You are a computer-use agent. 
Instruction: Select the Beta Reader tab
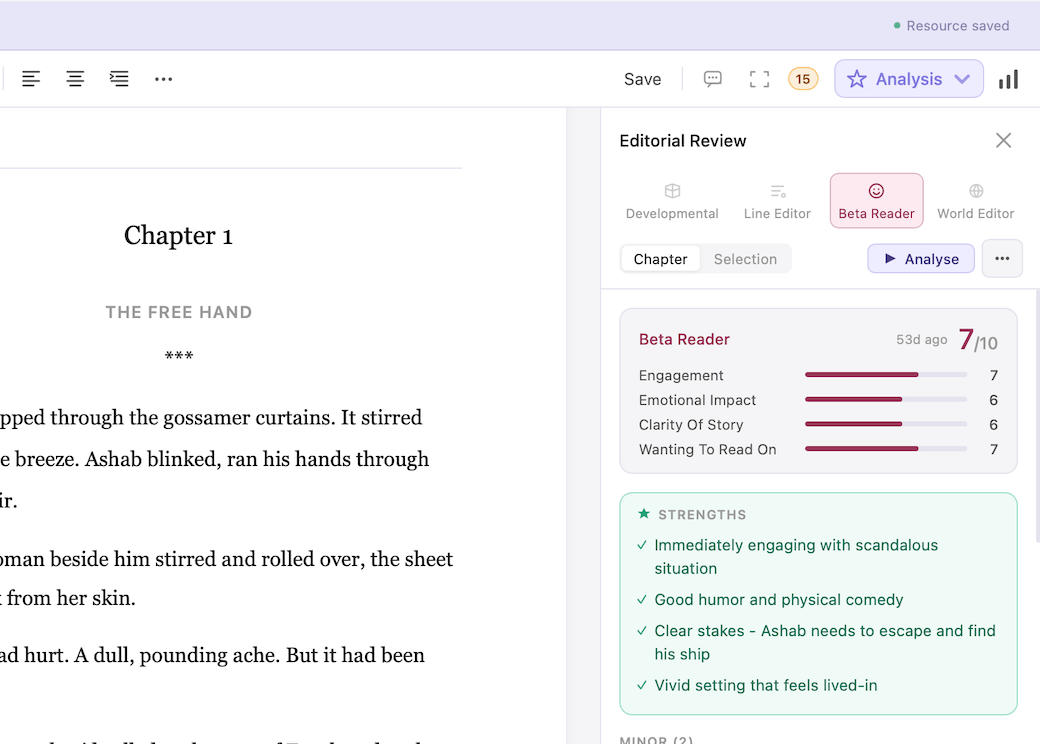(x=876, y=201)
